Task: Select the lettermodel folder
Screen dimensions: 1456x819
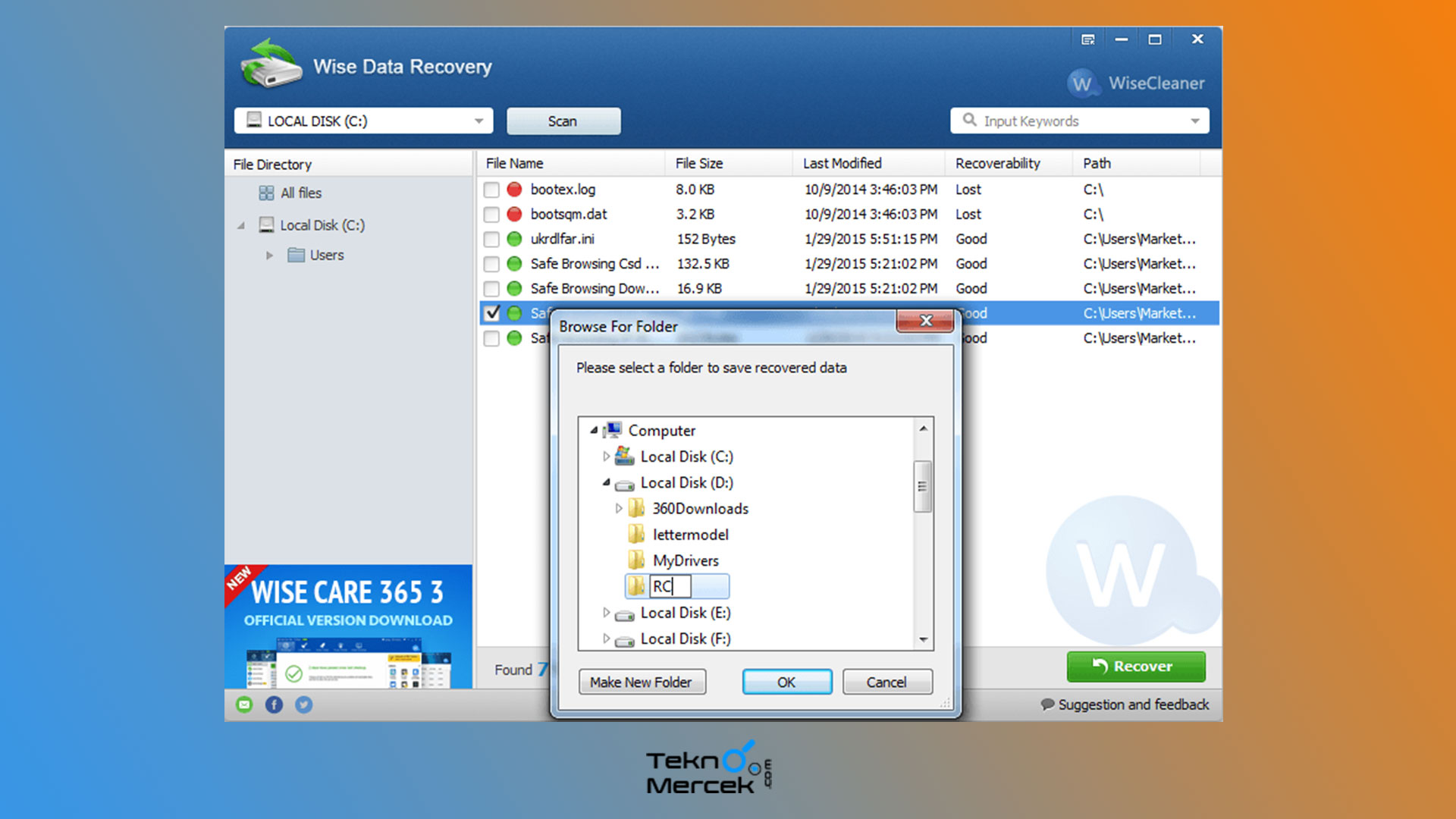Action: 690,535
